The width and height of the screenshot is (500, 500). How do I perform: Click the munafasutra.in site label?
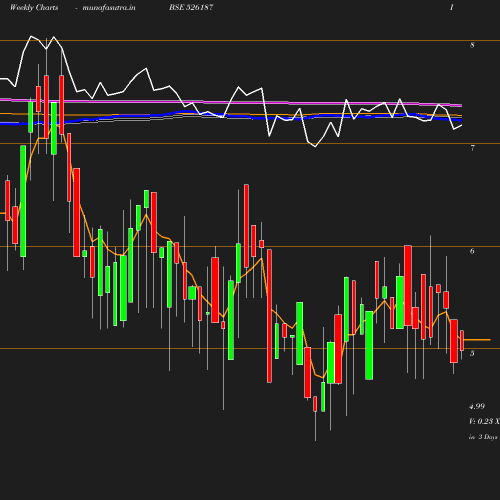pyautogui.click(x=109, y=7)
